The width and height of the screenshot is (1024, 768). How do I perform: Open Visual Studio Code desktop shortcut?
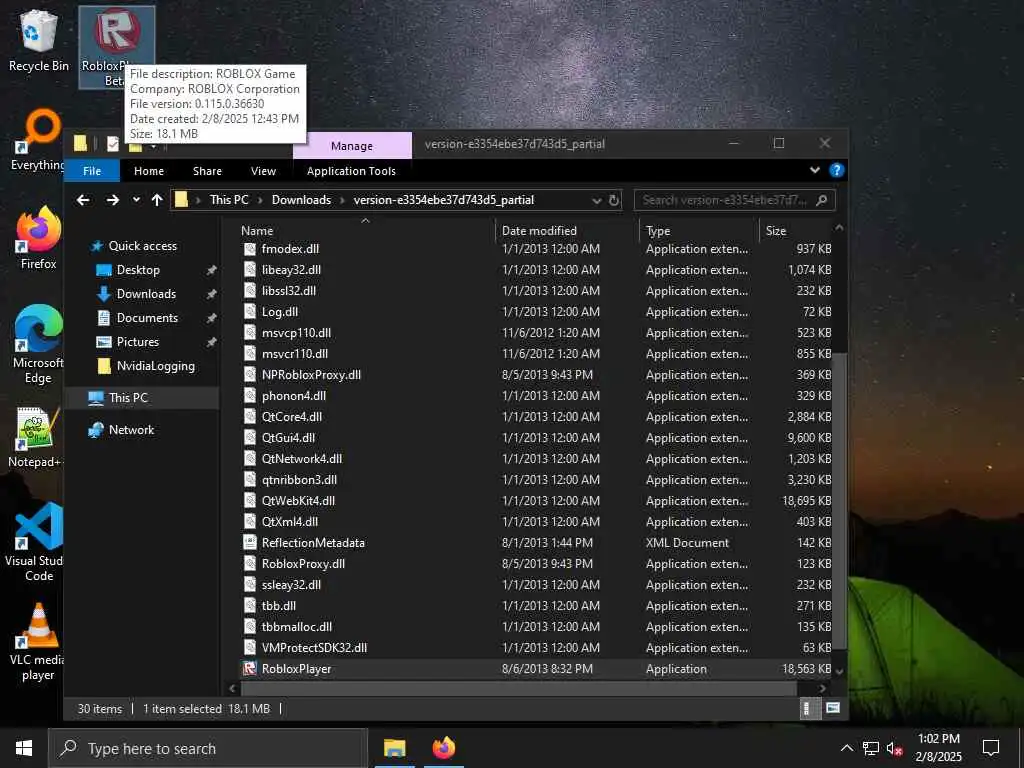(x=38, y=542)
